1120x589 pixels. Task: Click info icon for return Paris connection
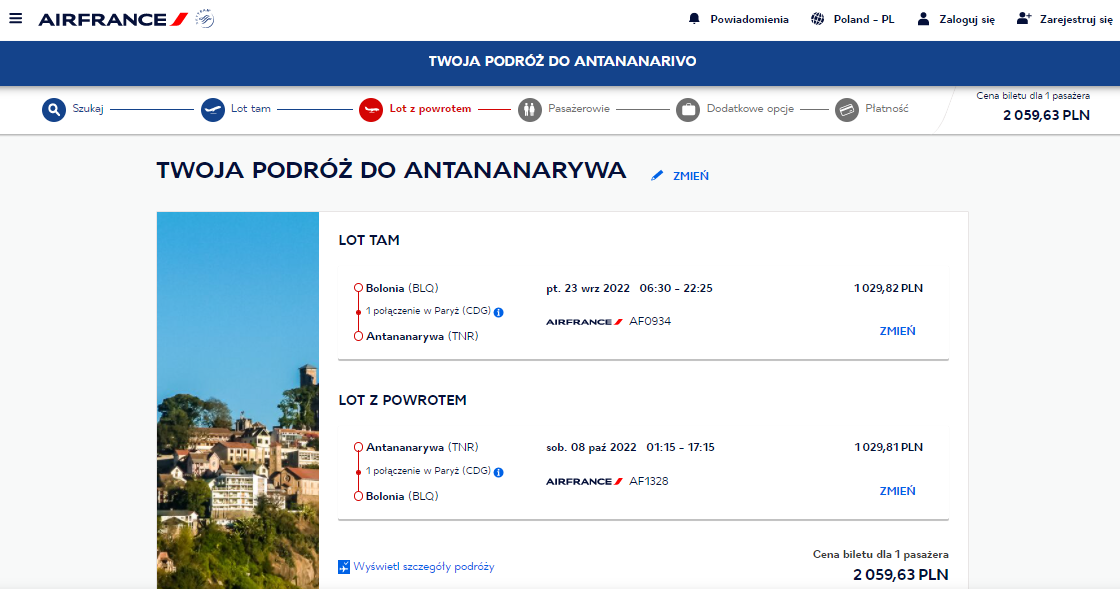(499, 472)
